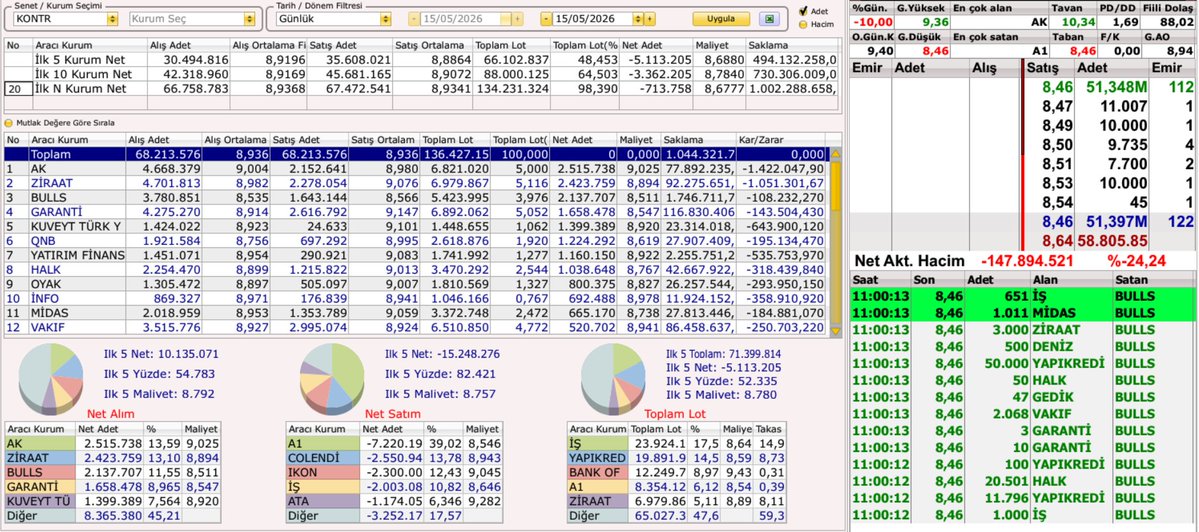Select the red BULLS cell in Net Alım
The height and width of the screenshot is (532, 1199).
(x=40, y=472)
